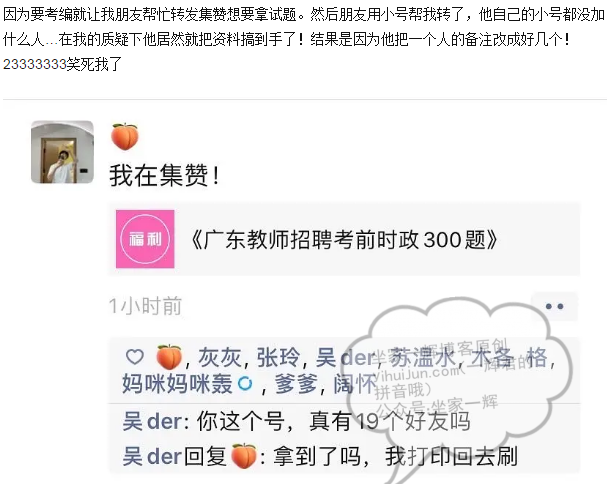Image resolution: width=607 pixels, height=484 pixels.
Task: Open the poster's profile avatar photo
Action: pos(62,152)
